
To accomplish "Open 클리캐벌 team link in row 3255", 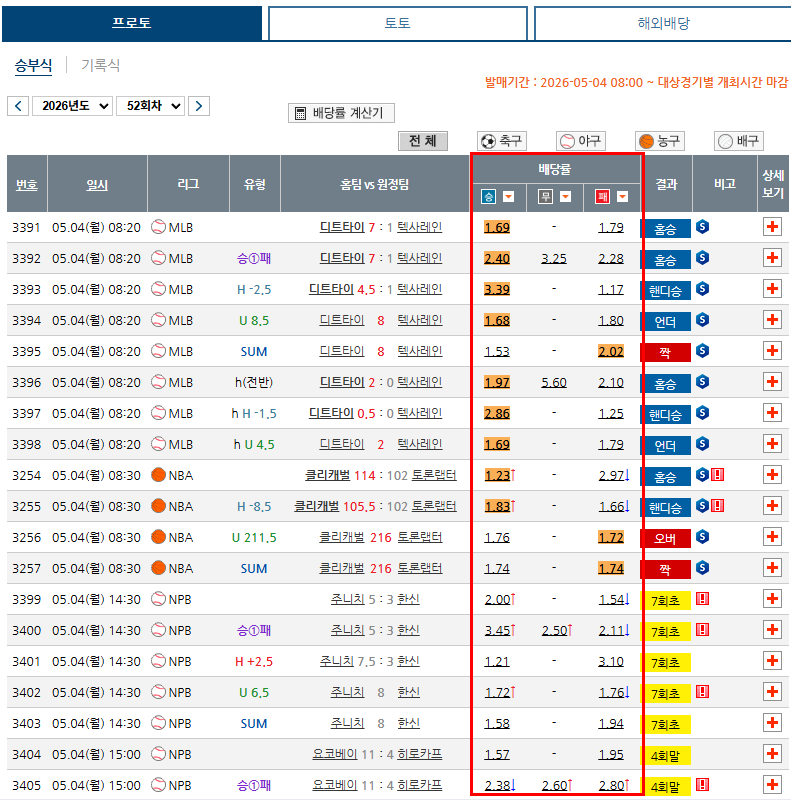I will click(x=316, y=506).
